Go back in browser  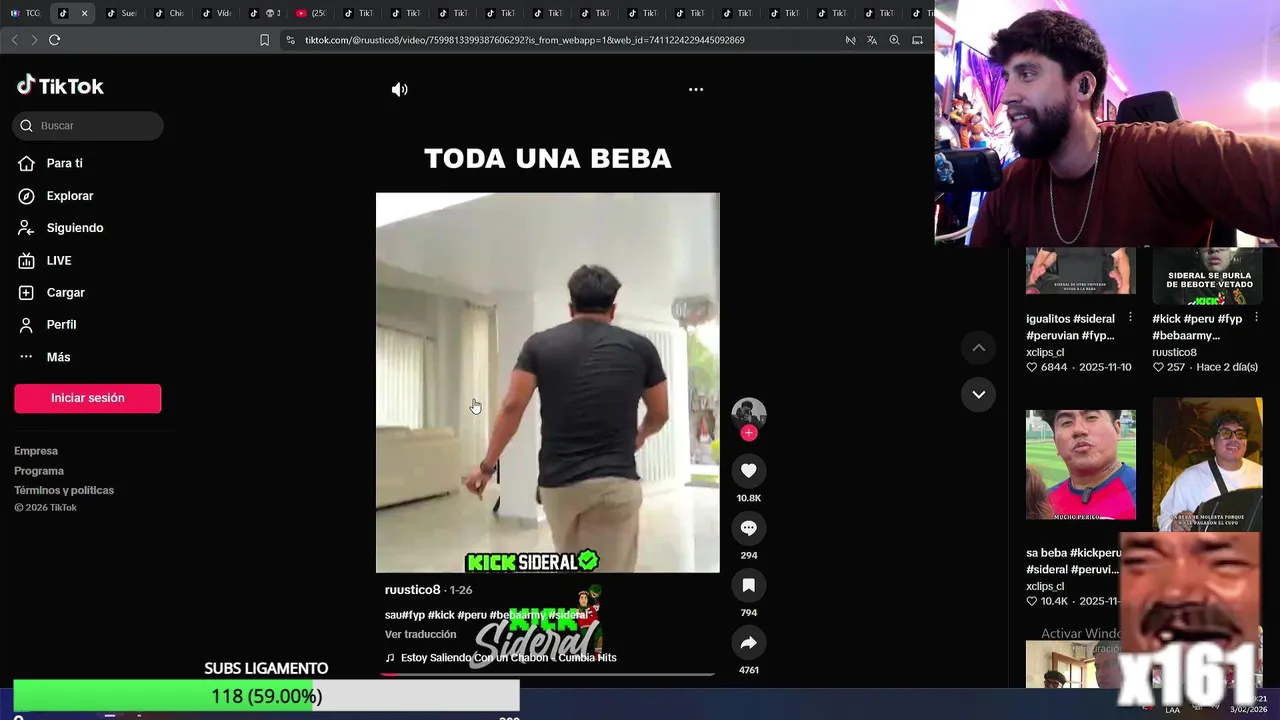pos(14,40)
